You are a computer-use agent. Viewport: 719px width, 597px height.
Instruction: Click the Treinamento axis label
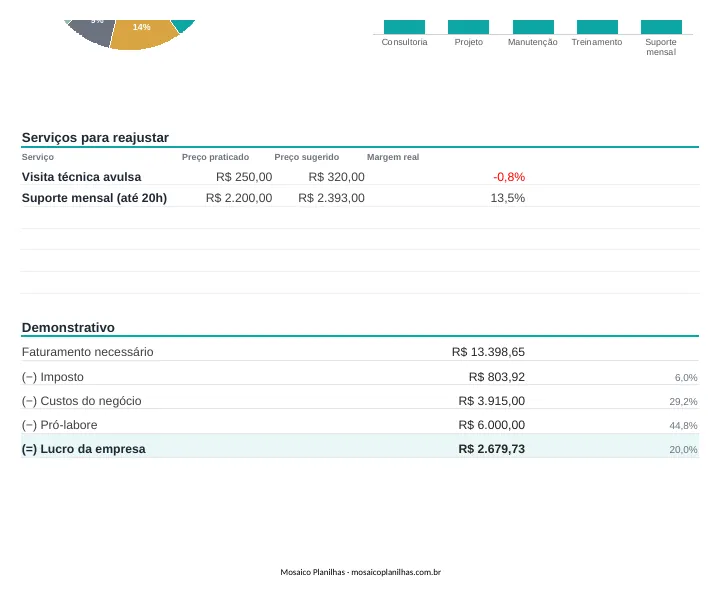coord(597,42)
